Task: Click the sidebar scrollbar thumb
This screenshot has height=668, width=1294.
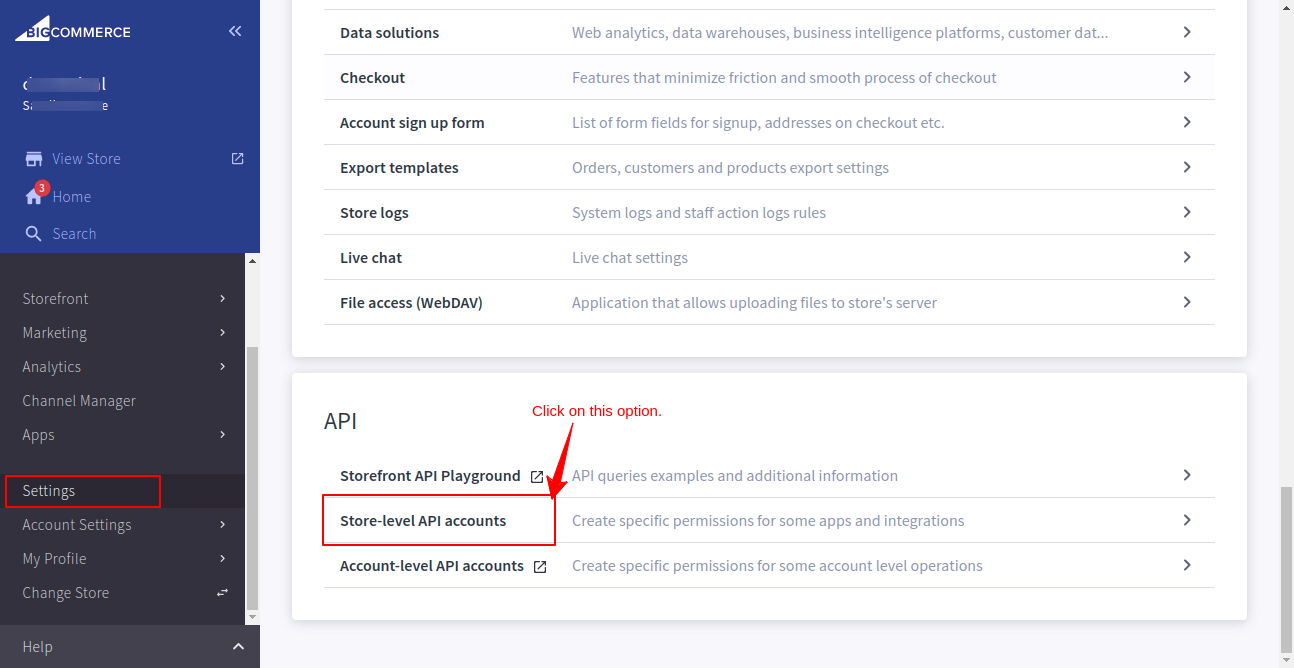Action: (252, 479)
